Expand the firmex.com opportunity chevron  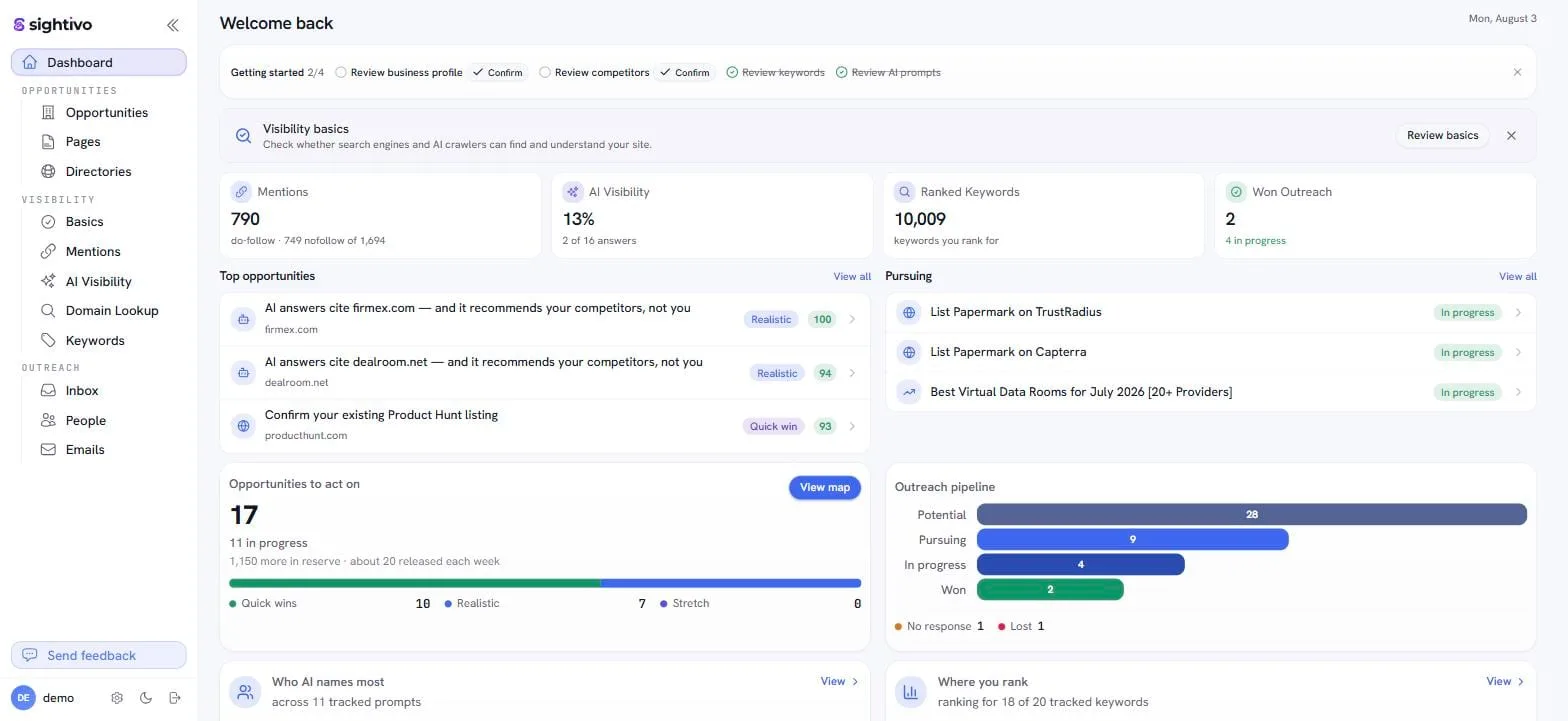pyautogui.click(x=852, y=319)
